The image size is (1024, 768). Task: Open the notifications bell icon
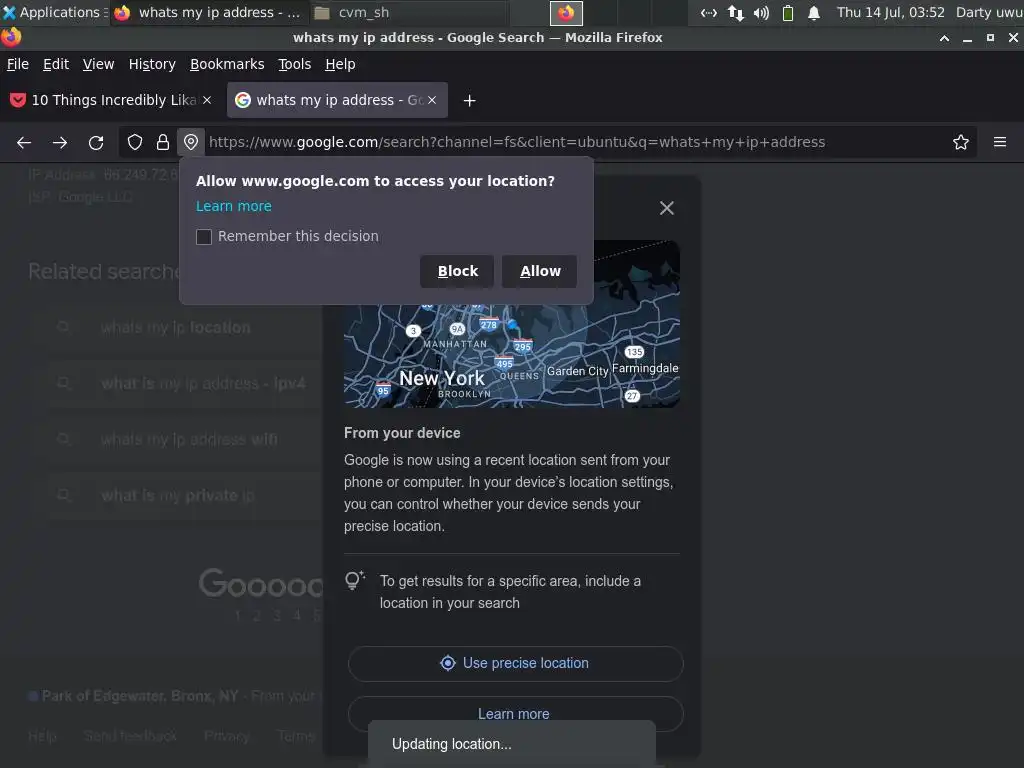(x=814, y=12)
